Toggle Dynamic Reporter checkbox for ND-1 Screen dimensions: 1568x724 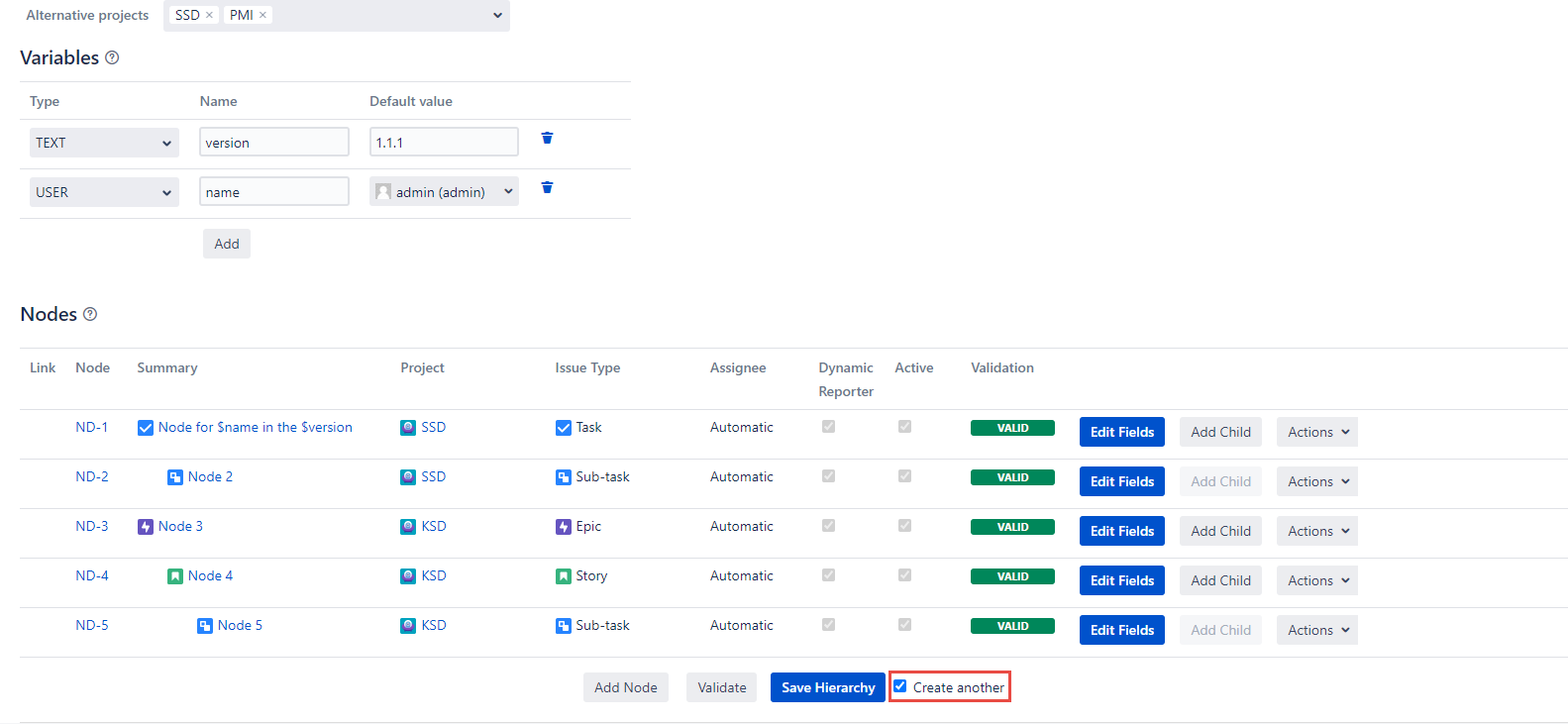(828, 427)
